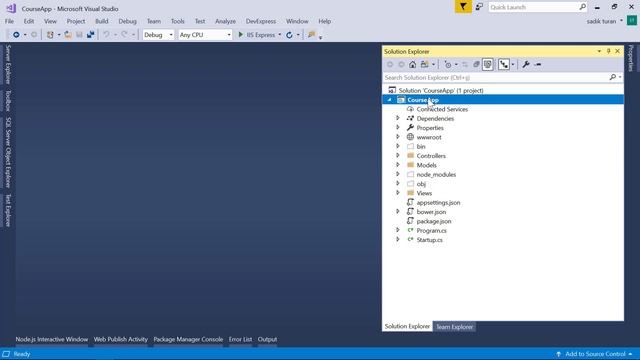Select appsettings.json in the tree
Image resolution: width=640 pixels, height=360 pixels.
click(x=438, y=202)
